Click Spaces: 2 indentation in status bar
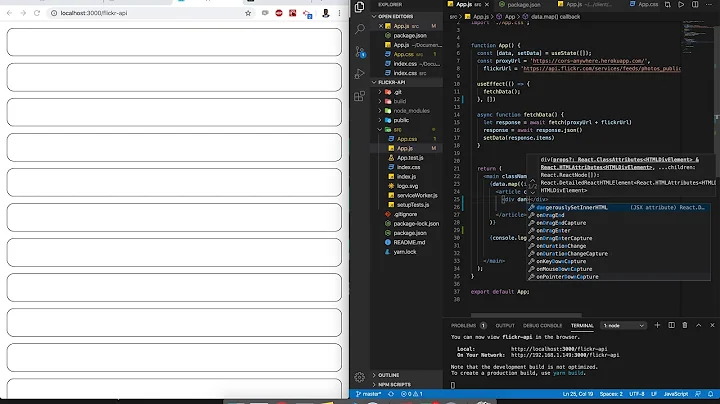Viewport: 720px width, 404px height. click(611, 394)
